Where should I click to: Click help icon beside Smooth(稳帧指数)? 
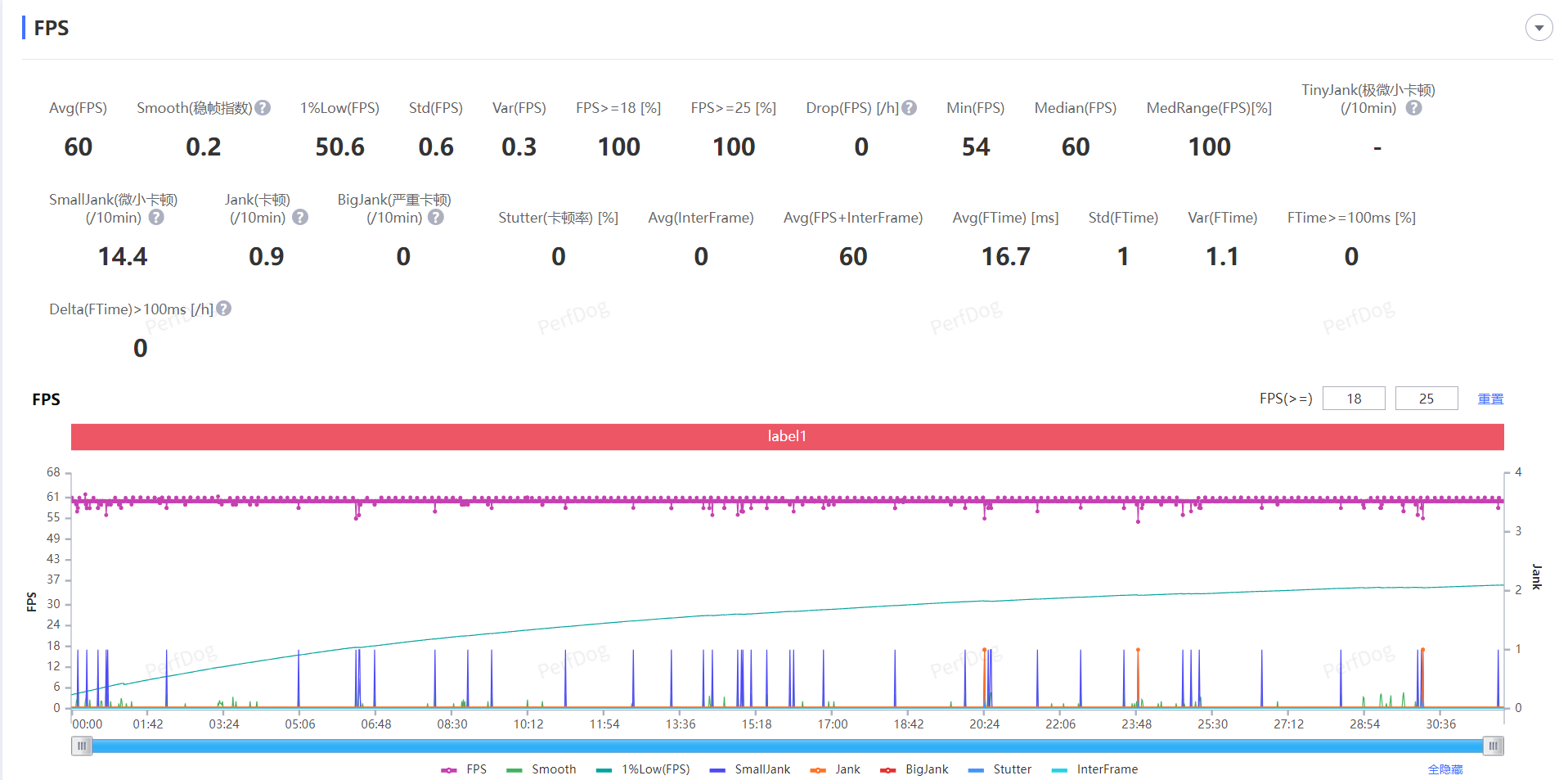pyautogui.click(x=263, y=108)
